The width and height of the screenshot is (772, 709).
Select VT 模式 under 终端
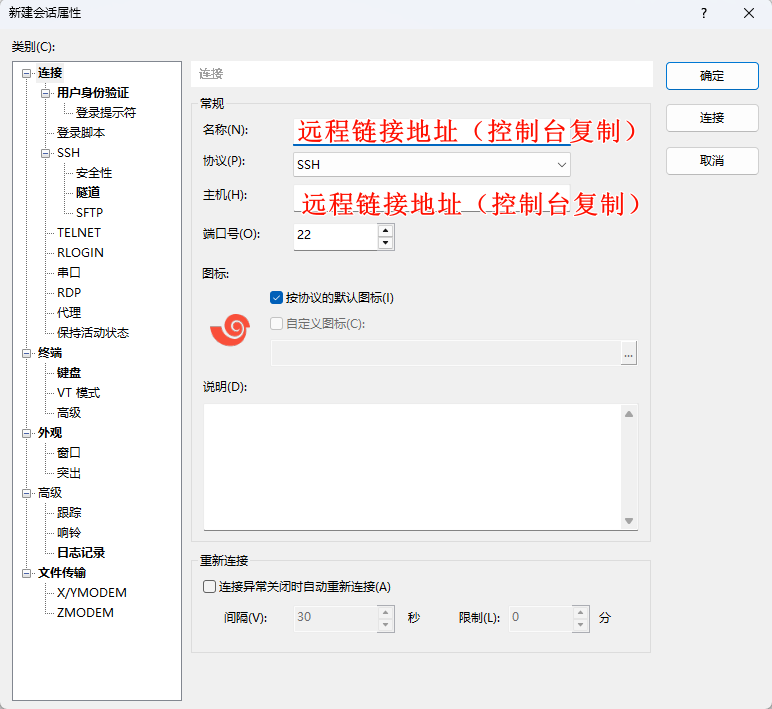pyautogui.click(x=78, y=393)
